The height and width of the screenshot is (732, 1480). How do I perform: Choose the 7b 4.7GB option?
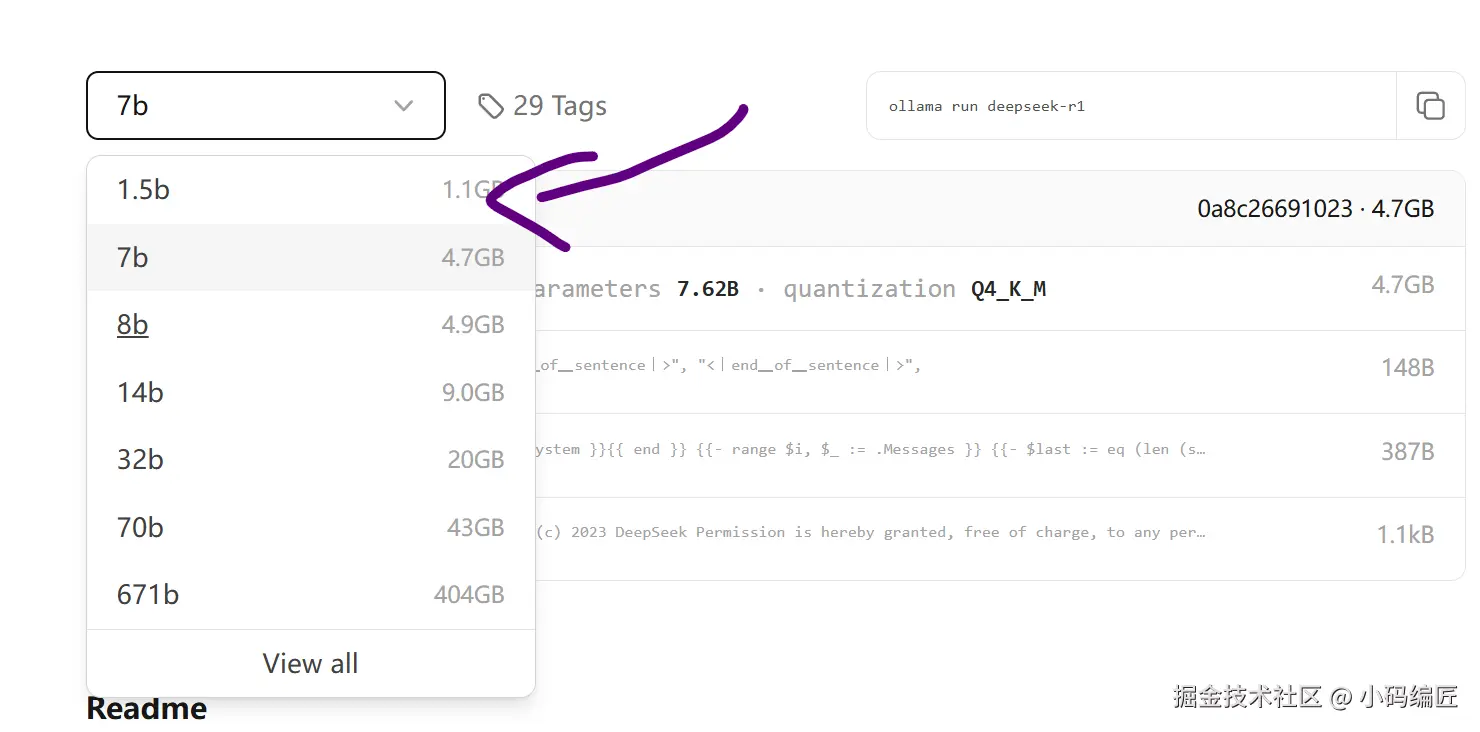(x=310, y=258)
